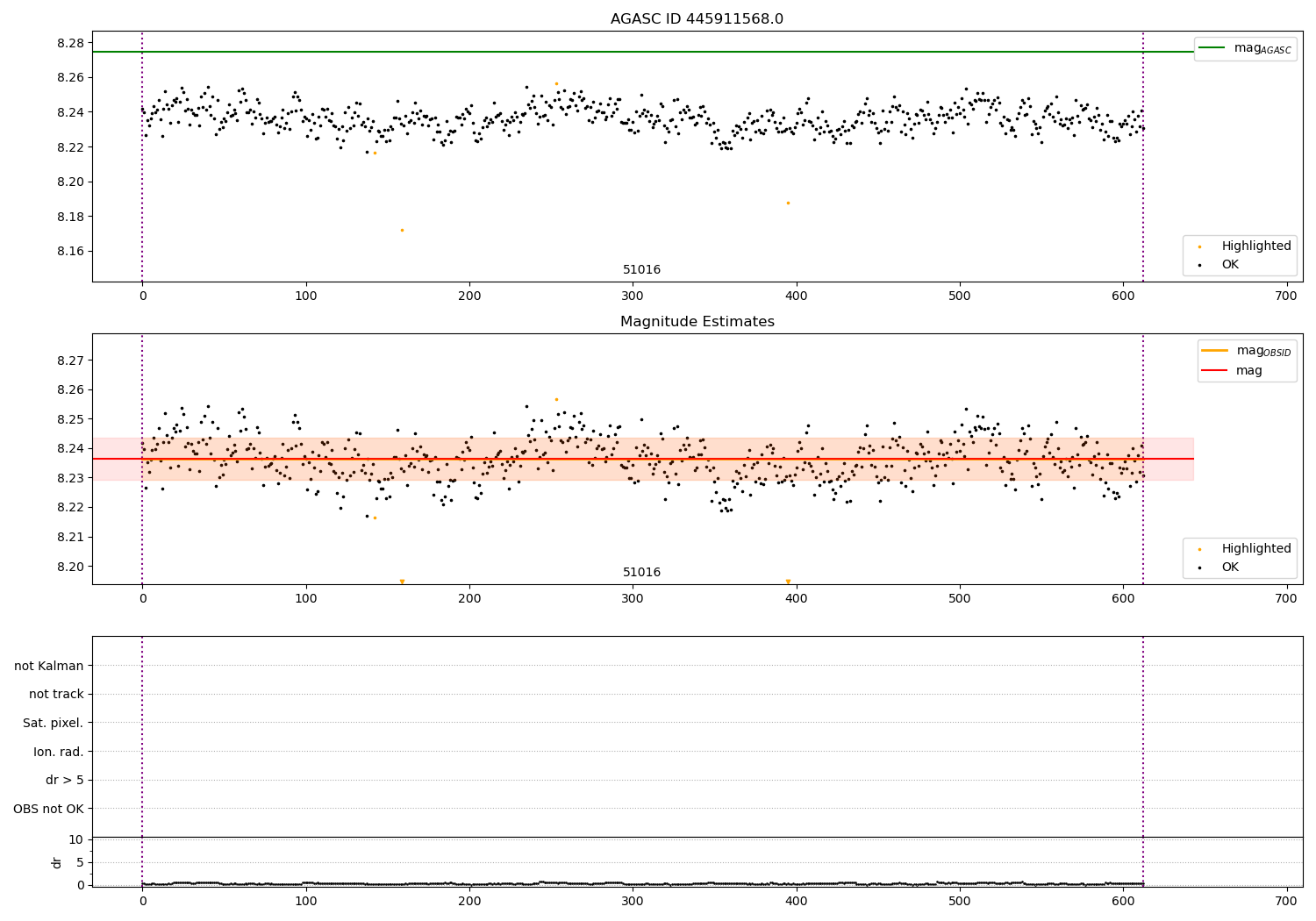Screen dimensions: 1316x921
Task: Click OK legend marker in middle plot
Action: pyautogui.click(x=1199, y=568)
